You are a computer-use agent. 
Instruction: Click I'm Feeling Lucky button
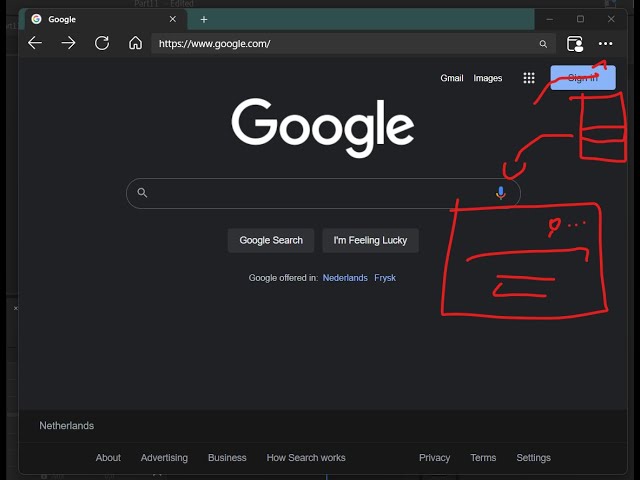point(370,240)
